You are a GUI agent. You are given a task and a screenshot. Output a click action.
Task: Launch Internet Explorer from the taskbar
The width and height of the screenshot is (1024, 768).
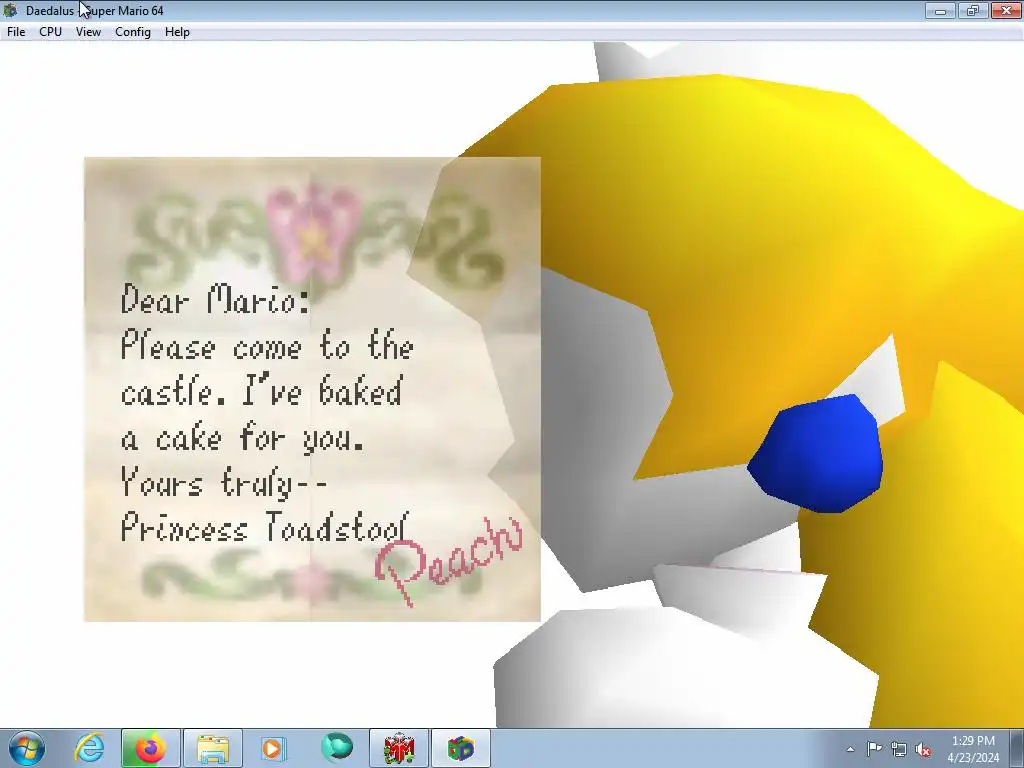[x=89, y=748]
